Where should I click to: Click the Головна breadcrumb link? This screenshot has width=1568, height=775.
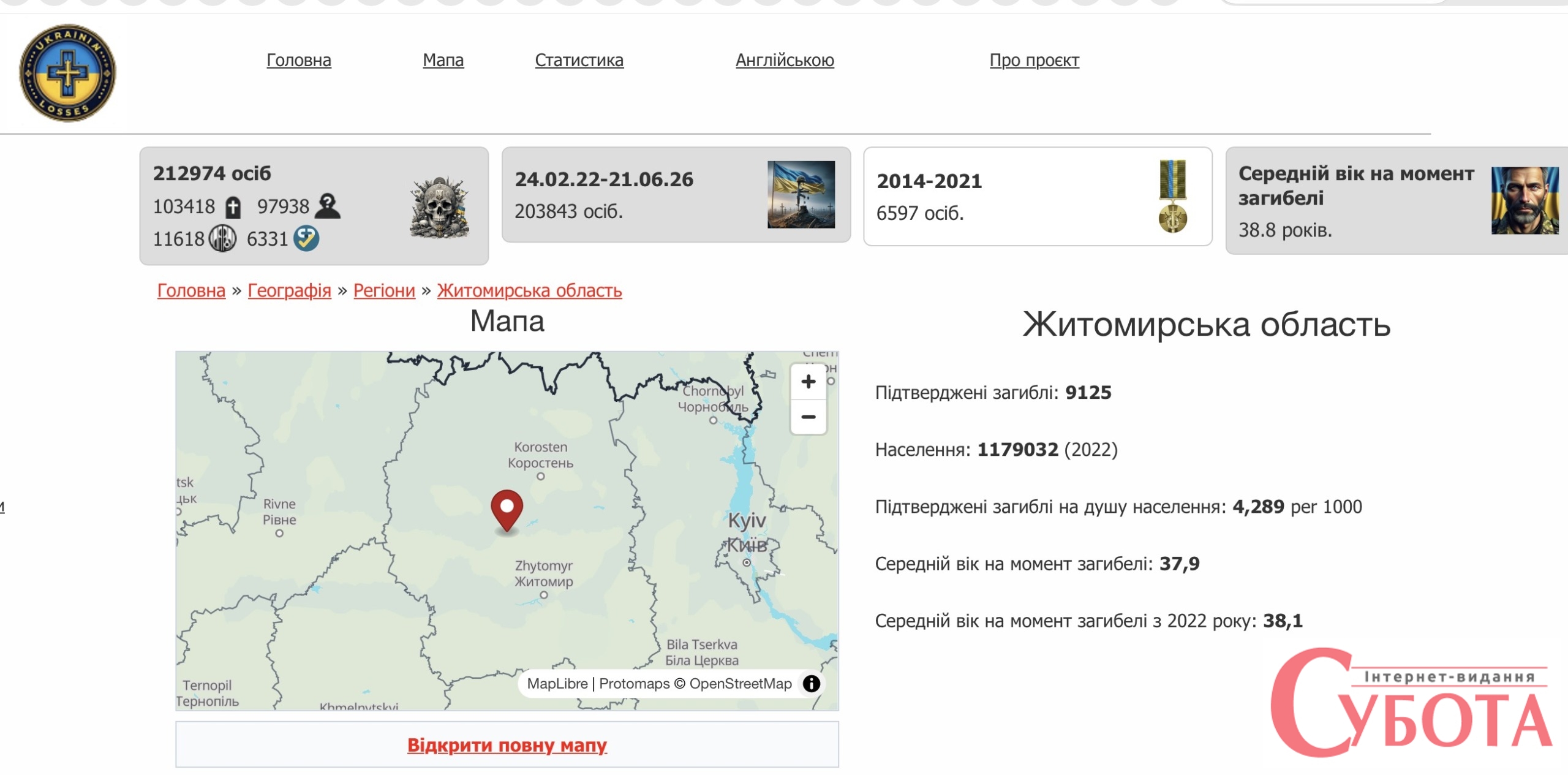click(191, 290)
